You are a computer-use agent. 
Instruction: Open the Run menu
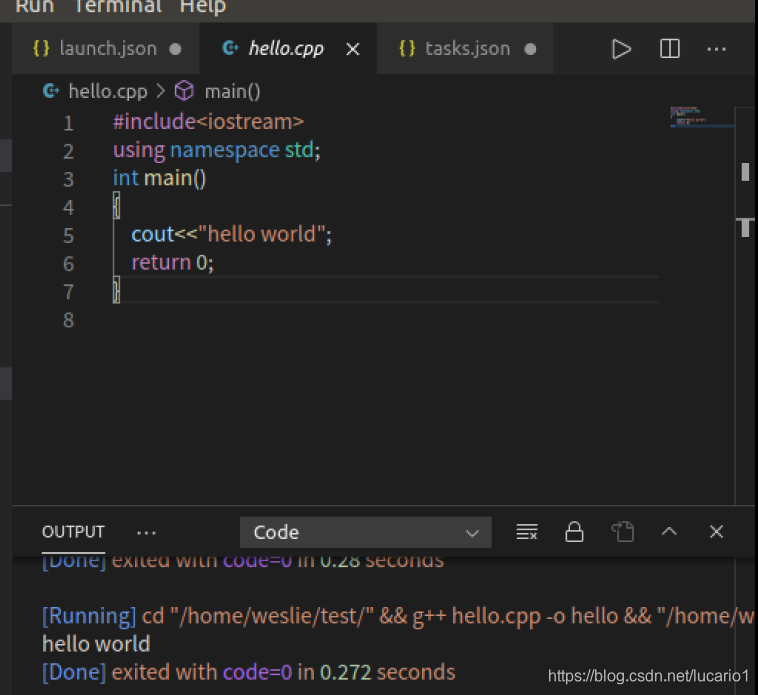click(x=35, y=7)
